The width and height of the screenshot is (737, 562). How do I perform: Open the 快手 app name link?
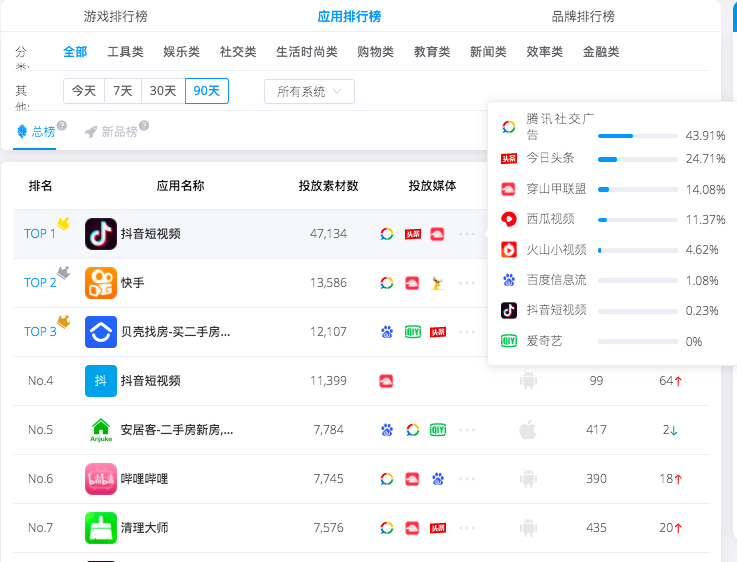coord(132,283)
